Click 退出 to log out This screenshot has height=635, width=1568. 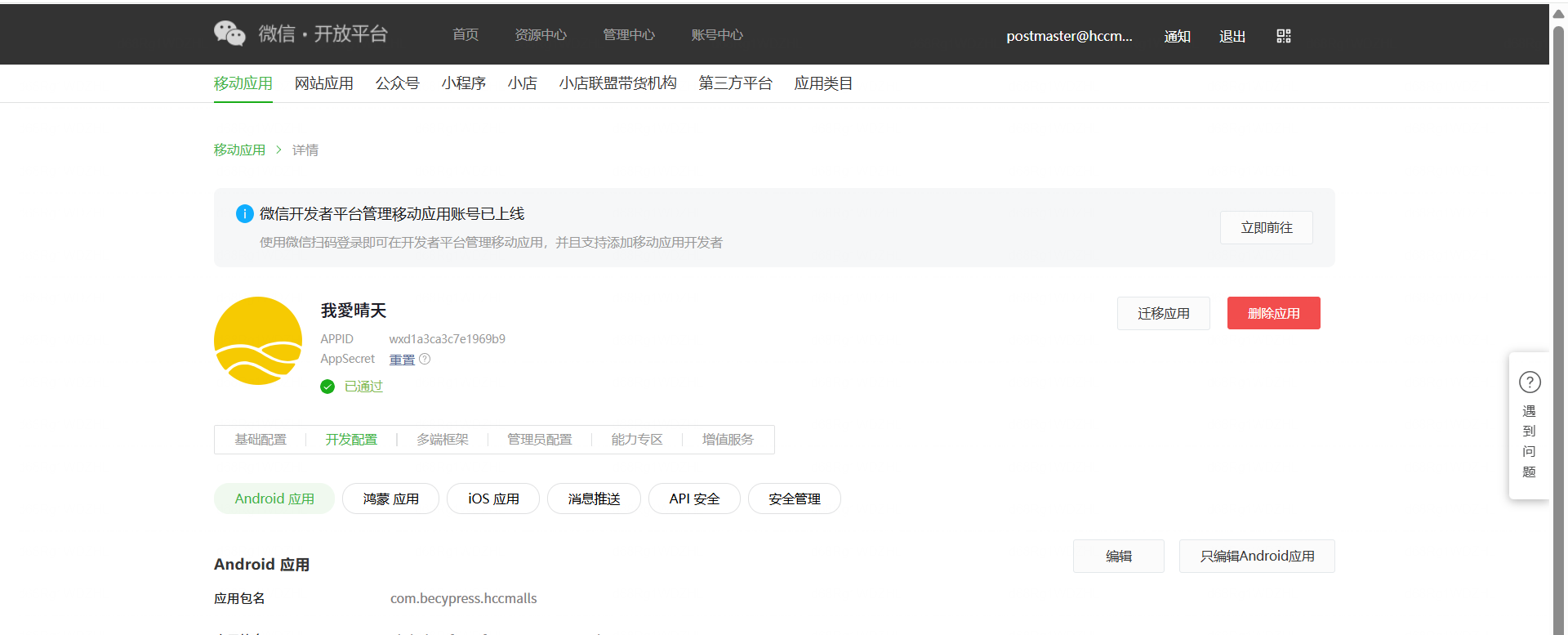tap(1232, 36)
